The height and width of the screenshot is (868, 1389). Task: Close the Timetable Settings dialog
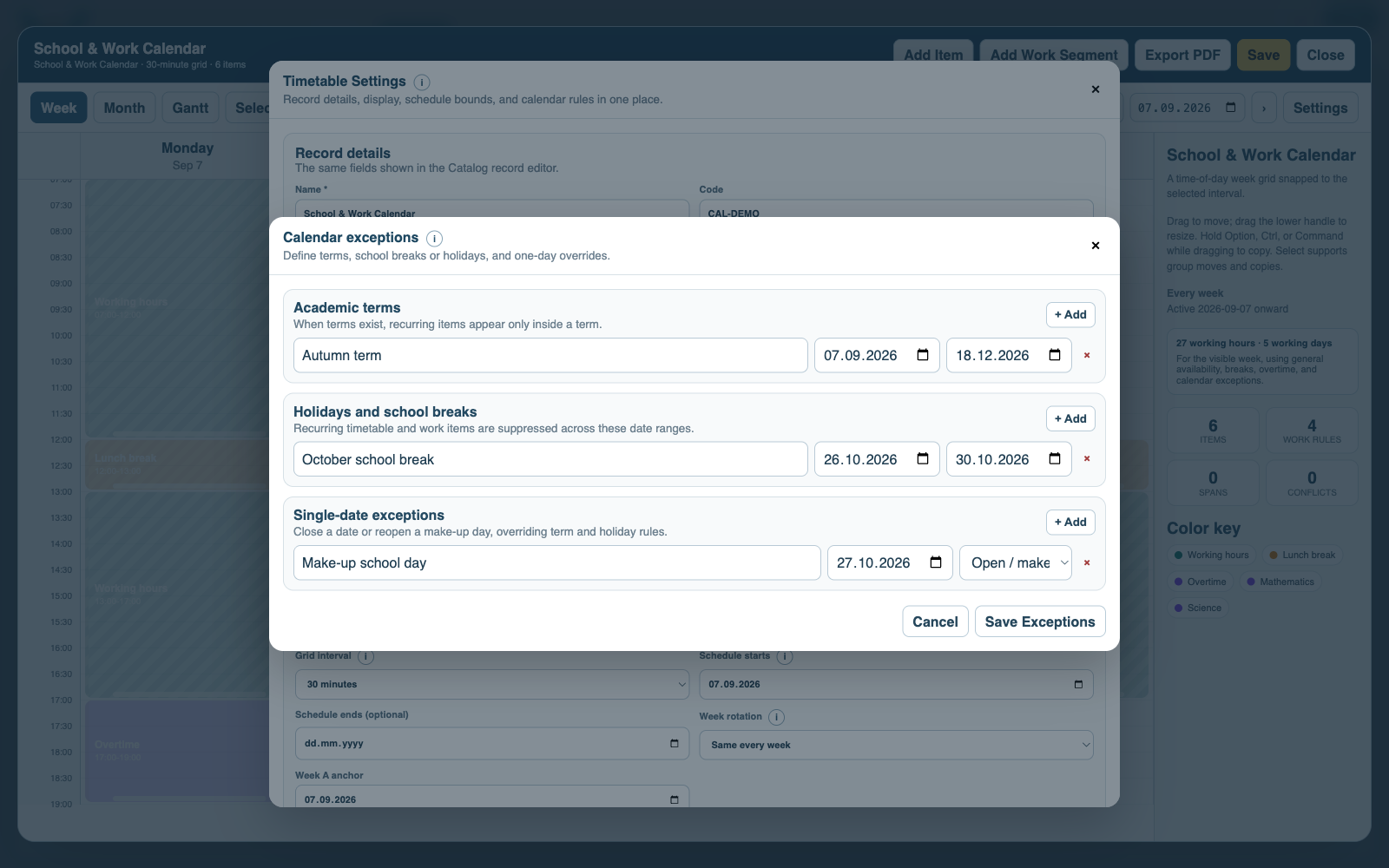coord(1096,89)
